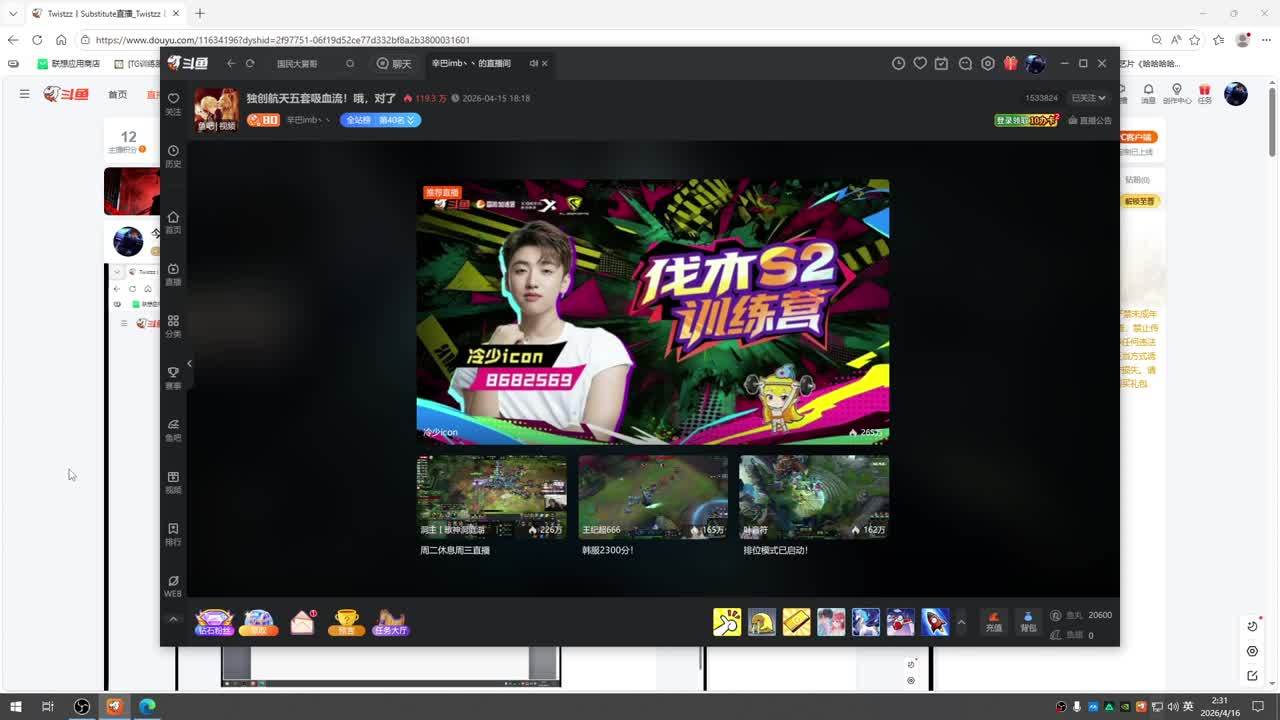Image resolution: width=1280 pixels, height=720 pixels.
Task: Open 排行 rankings in client sidebar
Action: pos(173,534)
